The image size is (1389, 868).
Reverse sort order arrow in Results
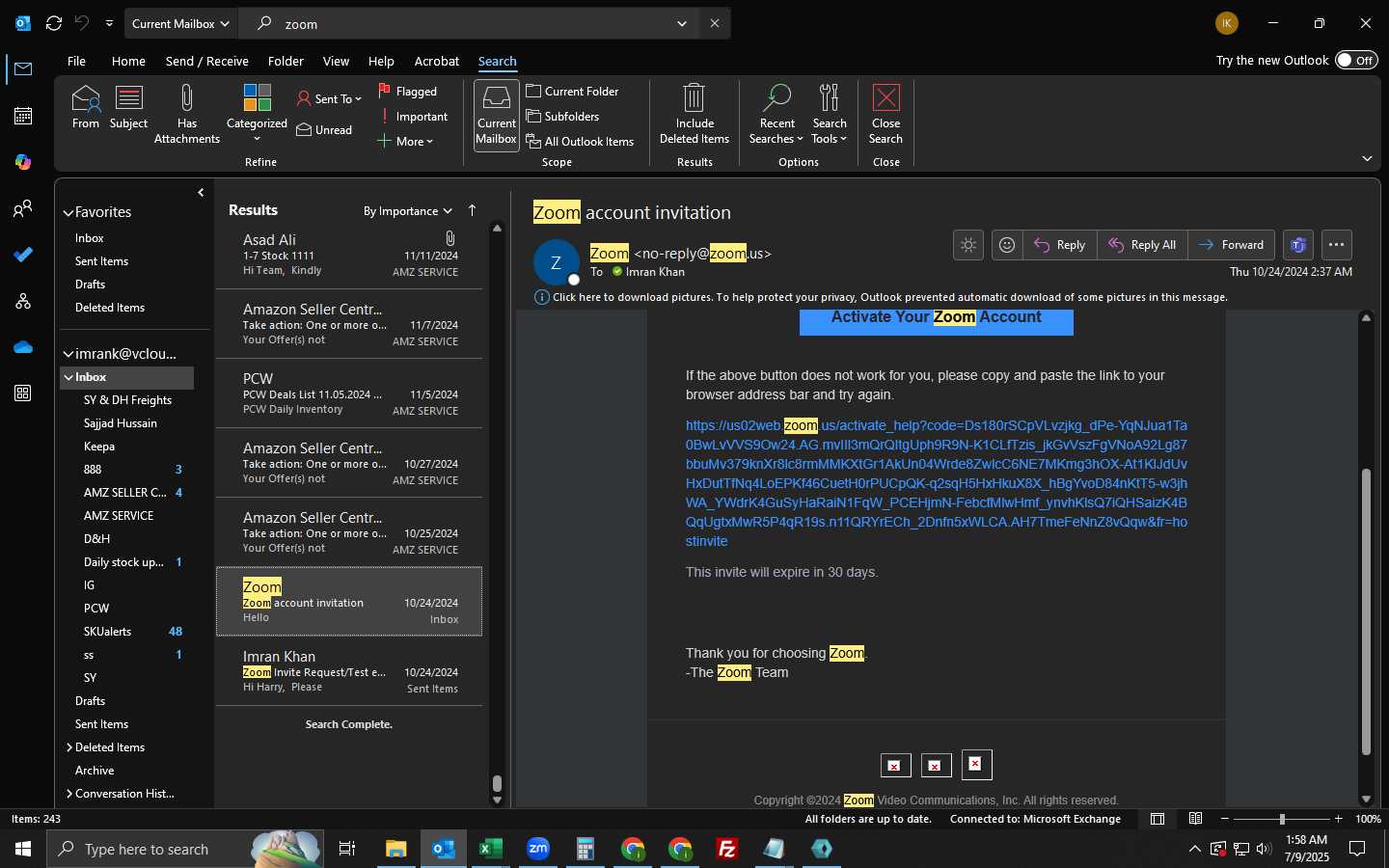tap(472, 210)
